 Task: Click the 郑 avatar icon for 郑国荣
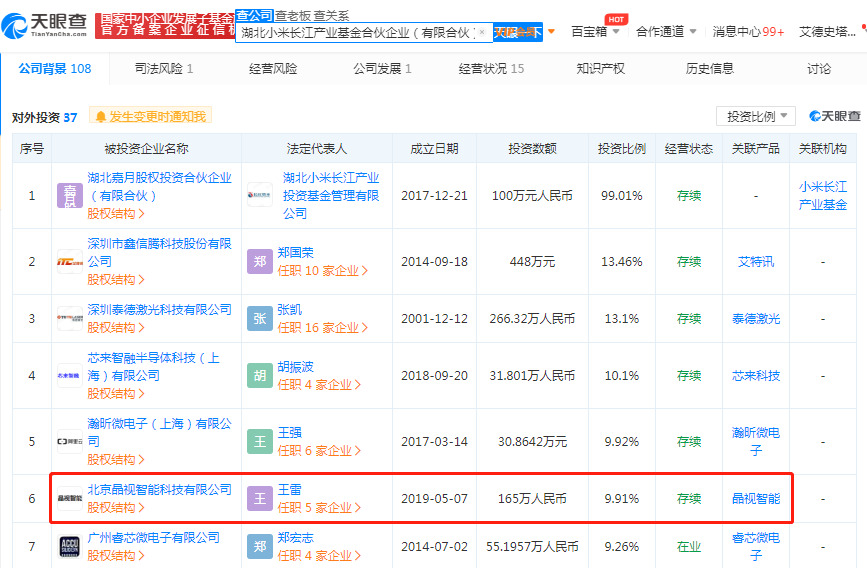click(x=260, y=262)
